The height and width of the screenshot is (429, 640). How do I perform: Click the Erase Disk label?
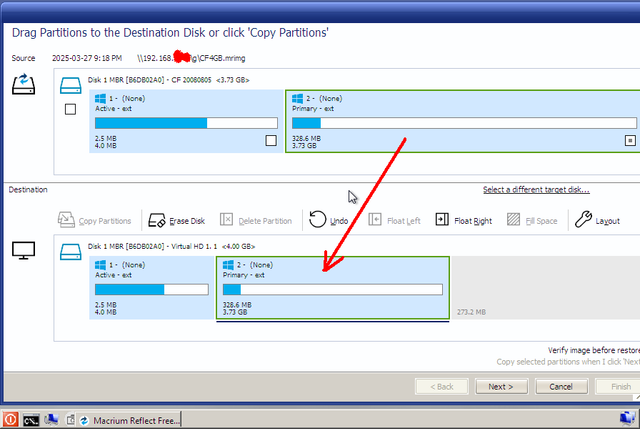click(187, 221)
